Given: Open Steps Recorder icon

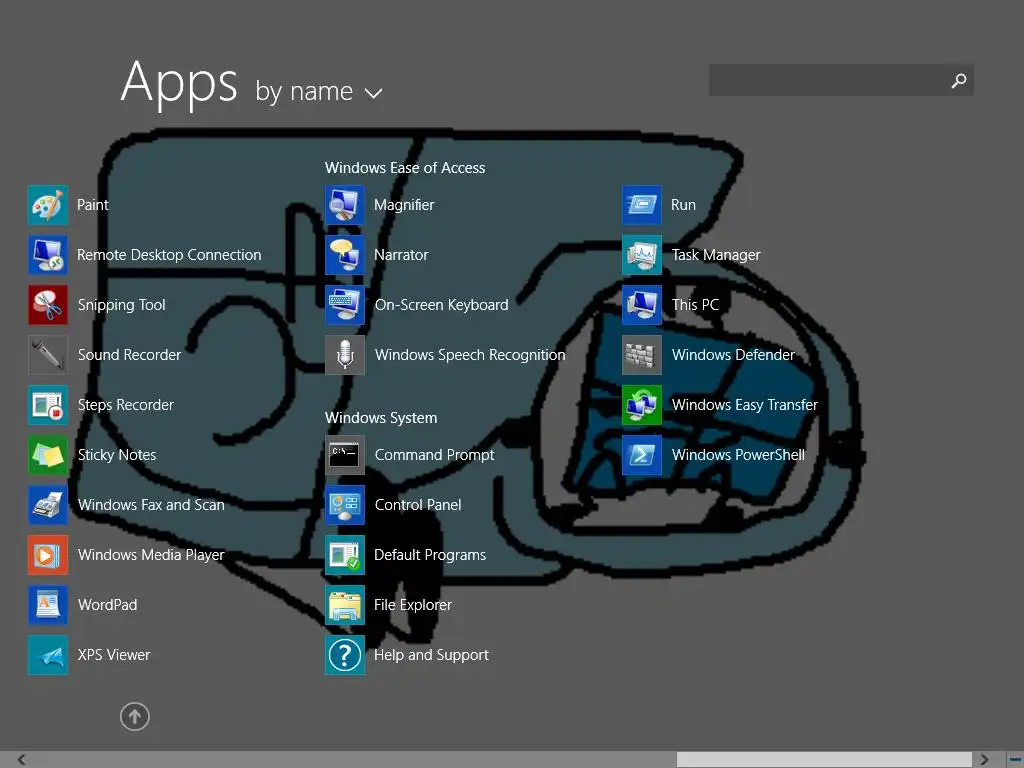Looking at the screenshot, I should [x=48, y=405].
